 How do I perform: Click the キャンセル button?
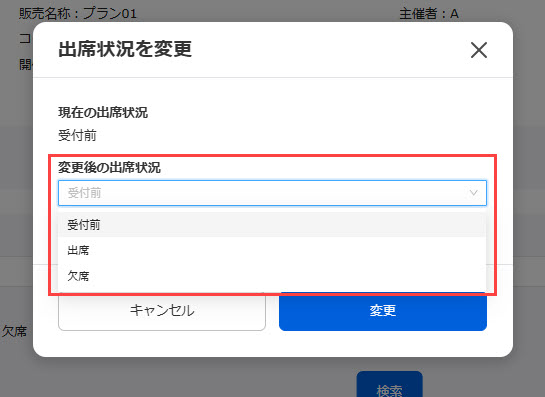pyautogui.click(x=162, y=311)
